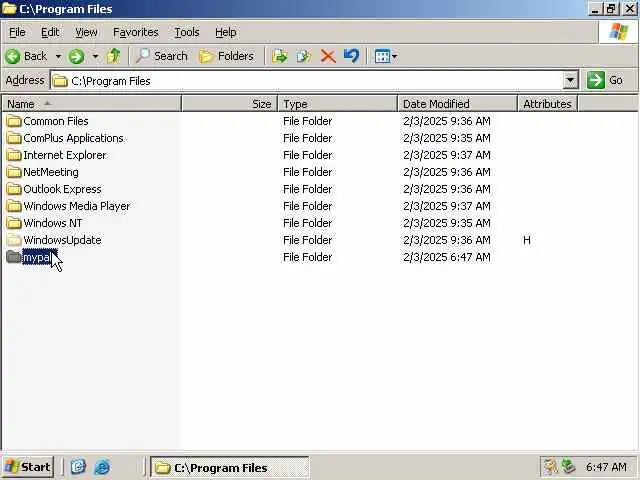Click the green Forward arrow icon
Screen dimensions: 640x480
(76, 56)
